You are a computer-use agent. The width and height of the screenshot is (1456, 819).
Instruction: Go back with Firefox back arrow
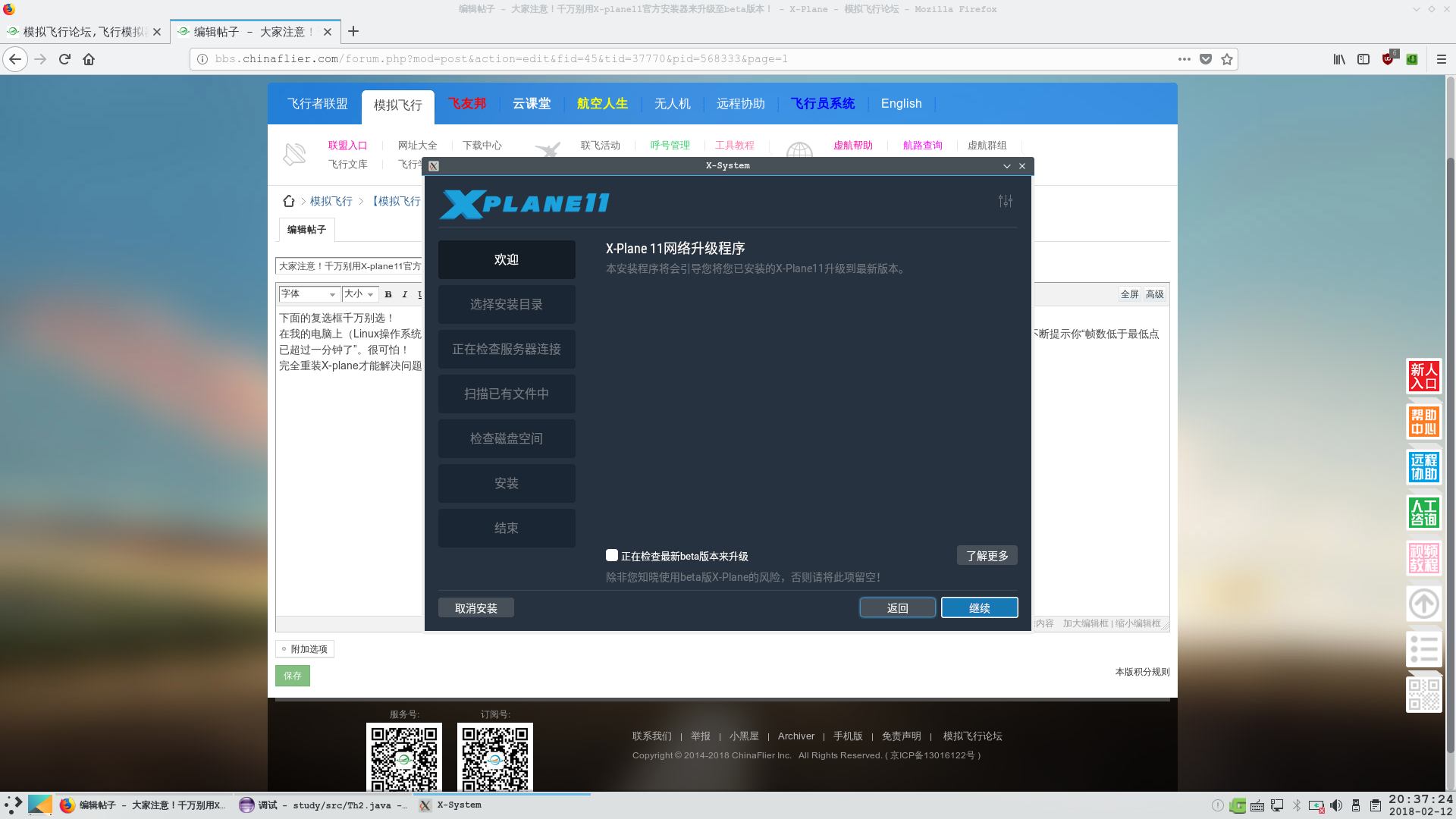15,59
